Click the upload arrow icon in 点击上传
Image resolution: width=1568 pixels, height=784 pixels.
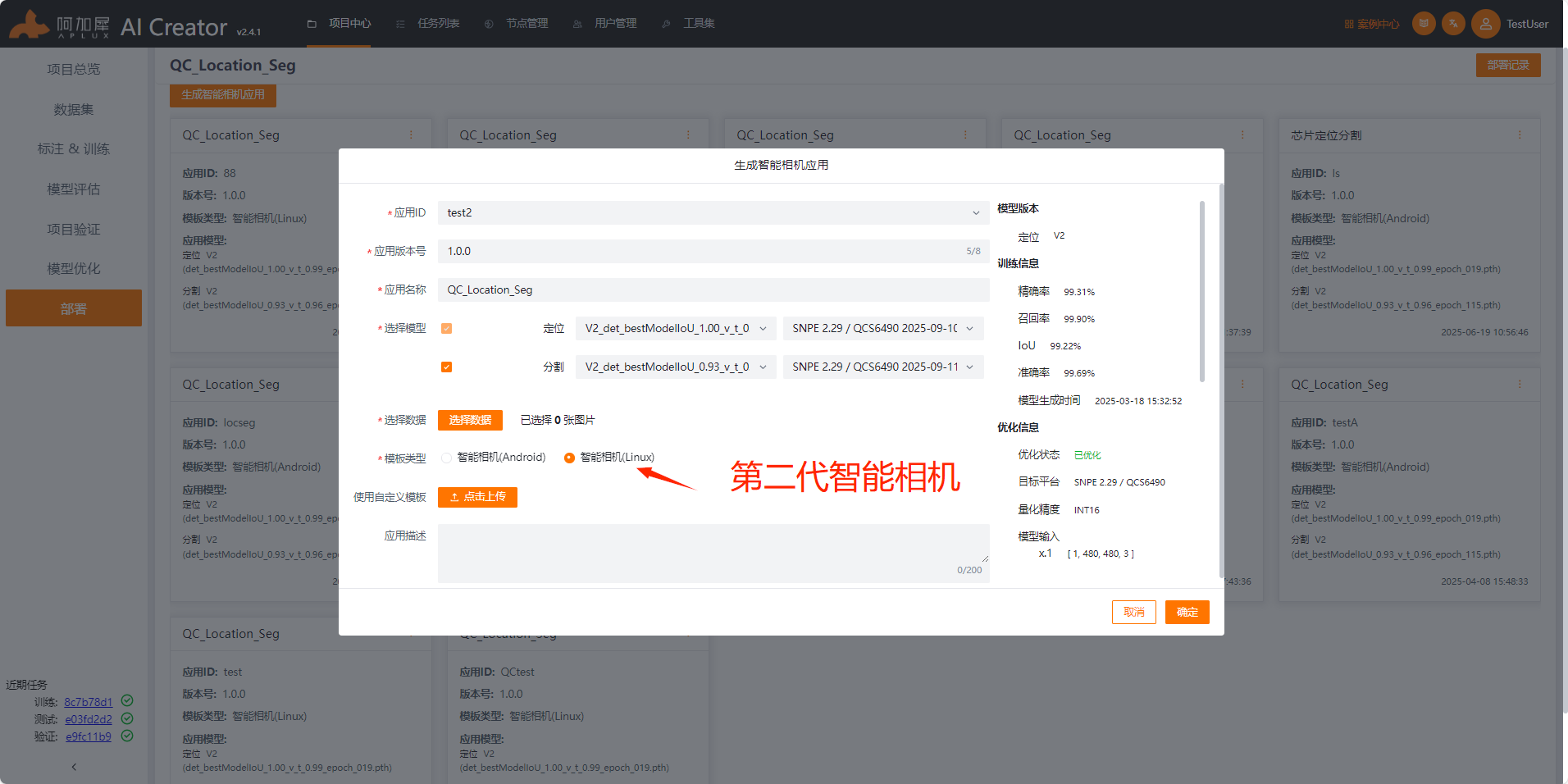454,497
